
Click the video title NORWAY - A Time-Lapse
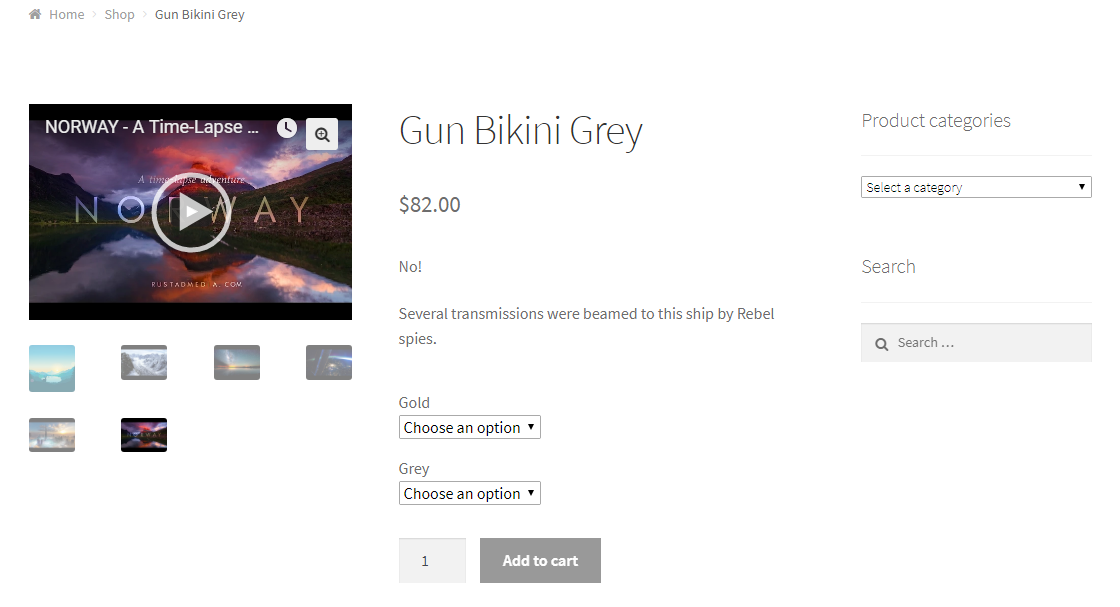coord(151,127)
